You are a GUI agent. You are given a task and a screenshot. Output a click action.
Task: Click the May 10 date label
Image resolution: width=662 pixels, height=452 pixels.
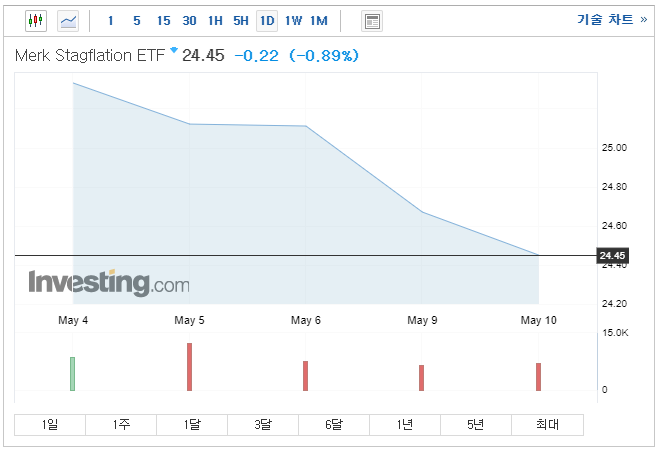pyautogui.click(x=539, y=320)
